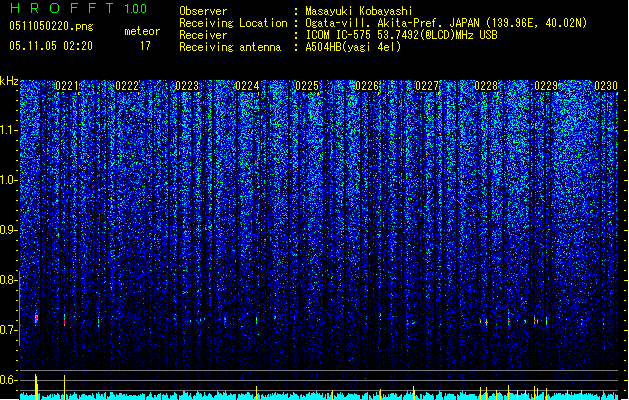This screenshot has height=400, width=629.
Task: Click the 0226 time marker
Action: click(x=367, y=86)
